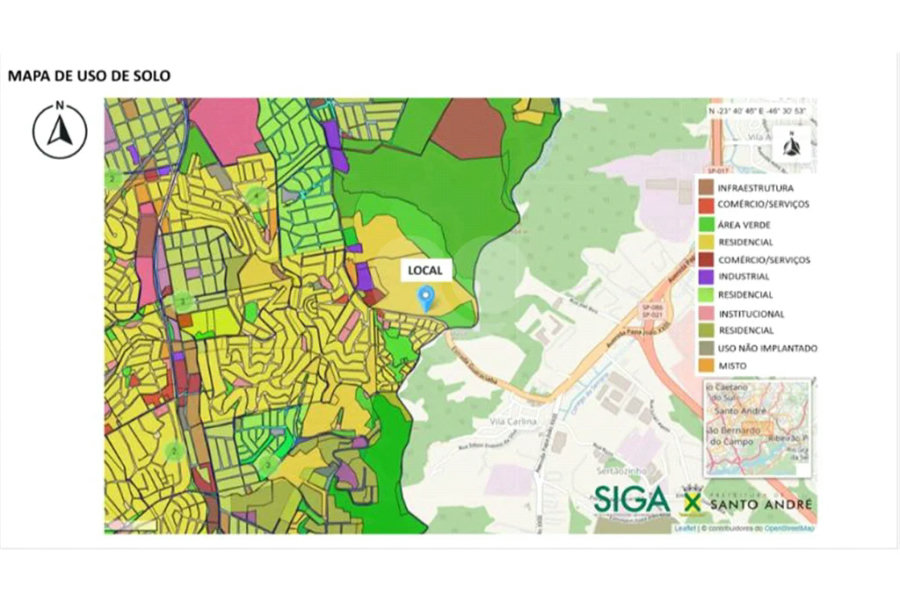Click the SP-017 highway shield
Screen dimensions: 900x600
pyautogui.click(x=716, y=171)
